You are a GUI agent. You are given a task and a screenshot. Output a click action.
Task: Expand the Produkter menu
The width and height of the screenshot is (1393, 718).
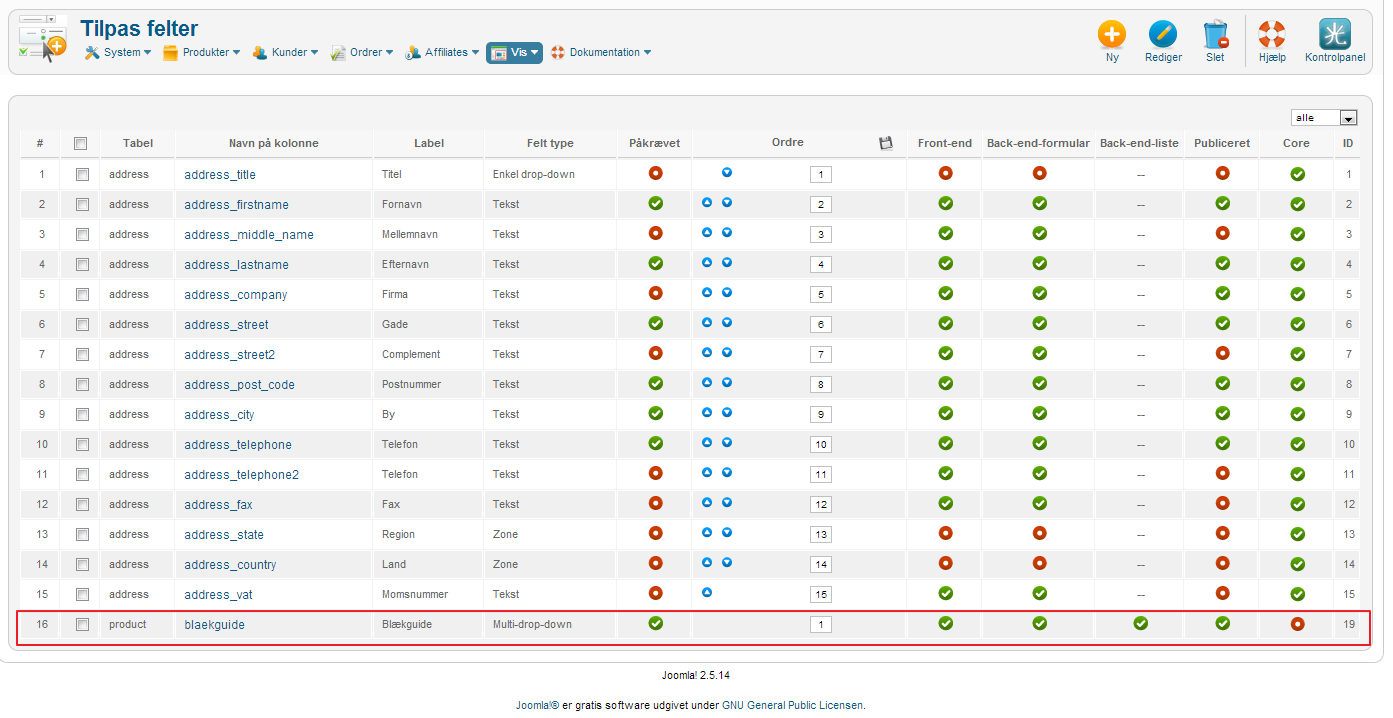pos(202,52)
